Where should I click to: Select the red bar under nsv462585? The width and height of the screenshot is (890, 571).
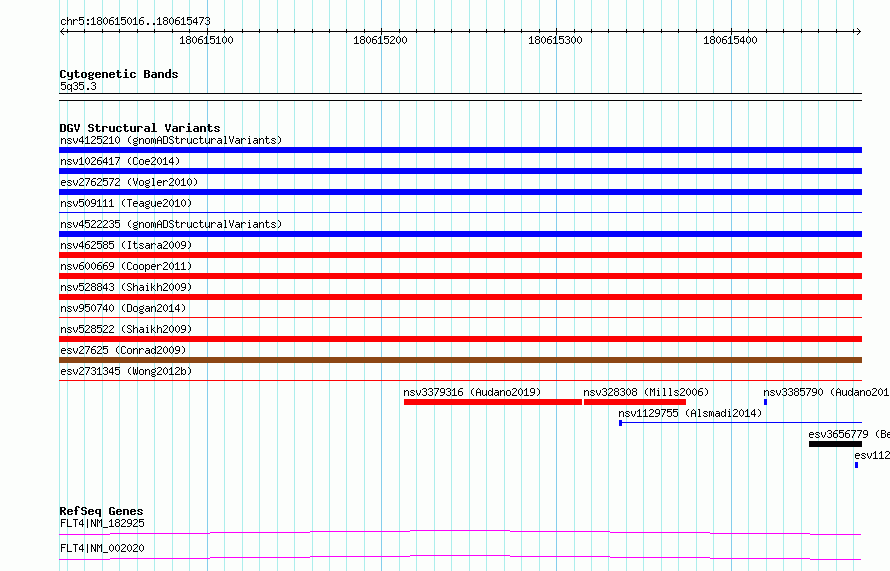pyautogui.click(x=460, y=255)
